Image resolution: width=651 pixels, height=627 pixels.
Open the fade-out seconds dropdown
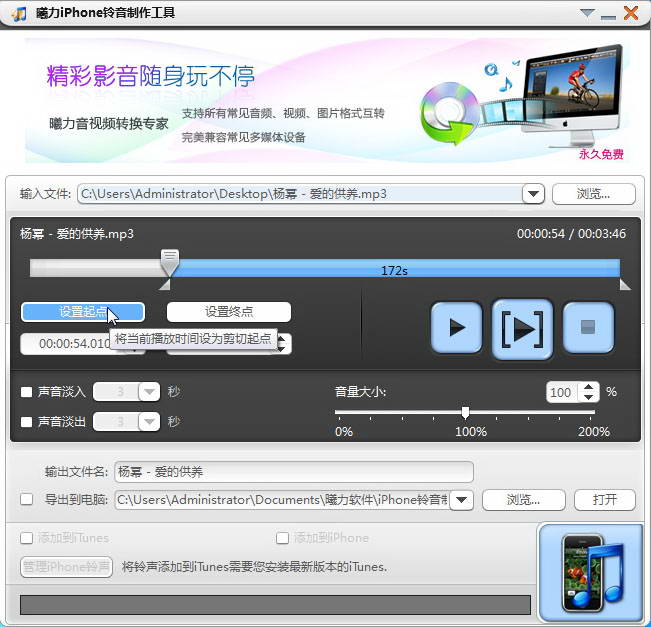tap(149, 422)
